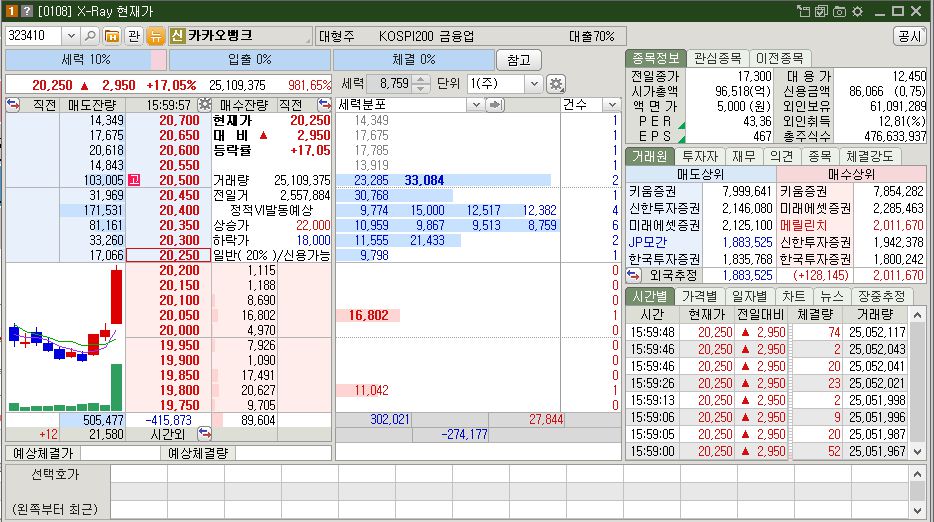Toggle swap arrows icon right of 매수잔량 직전
Viewport: 934px width, 522px height.
(324, 105)
